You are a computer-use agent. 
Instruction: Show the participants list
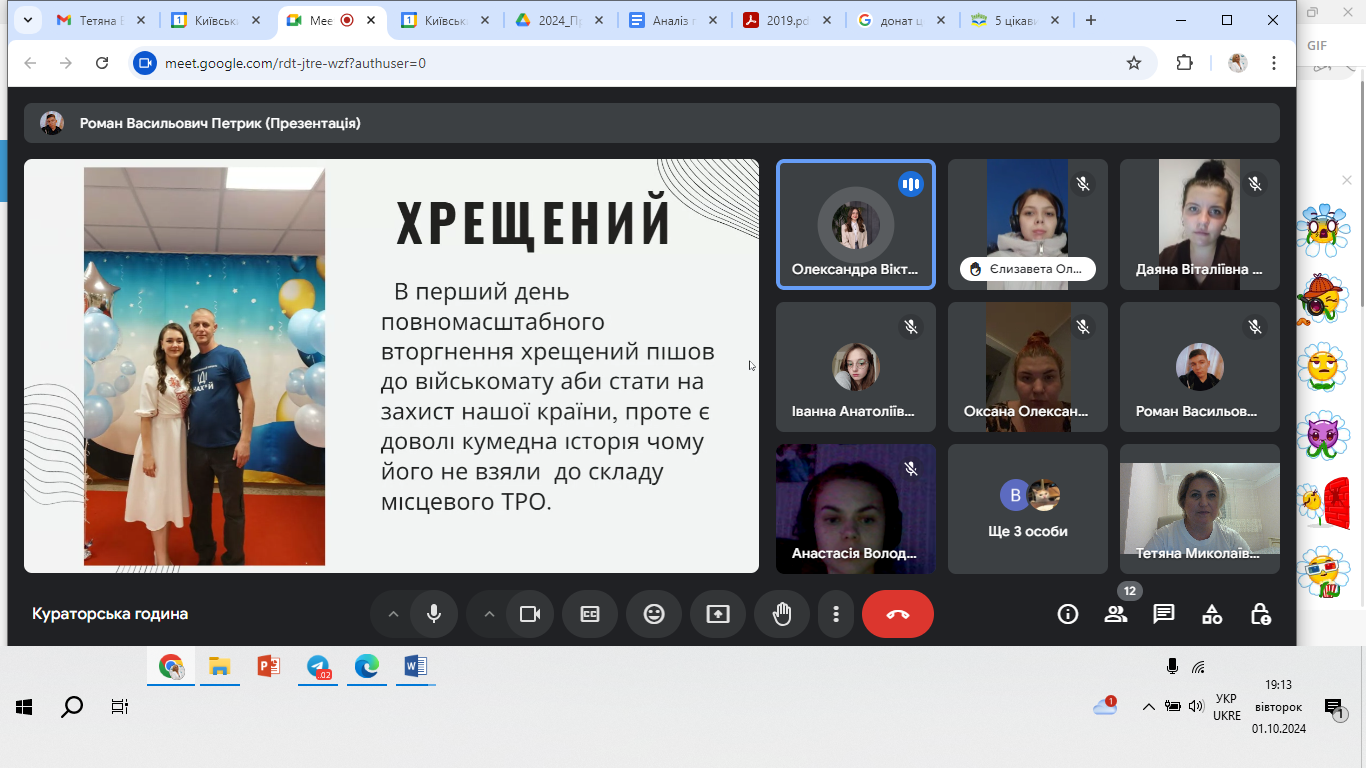coord(1115,614)
